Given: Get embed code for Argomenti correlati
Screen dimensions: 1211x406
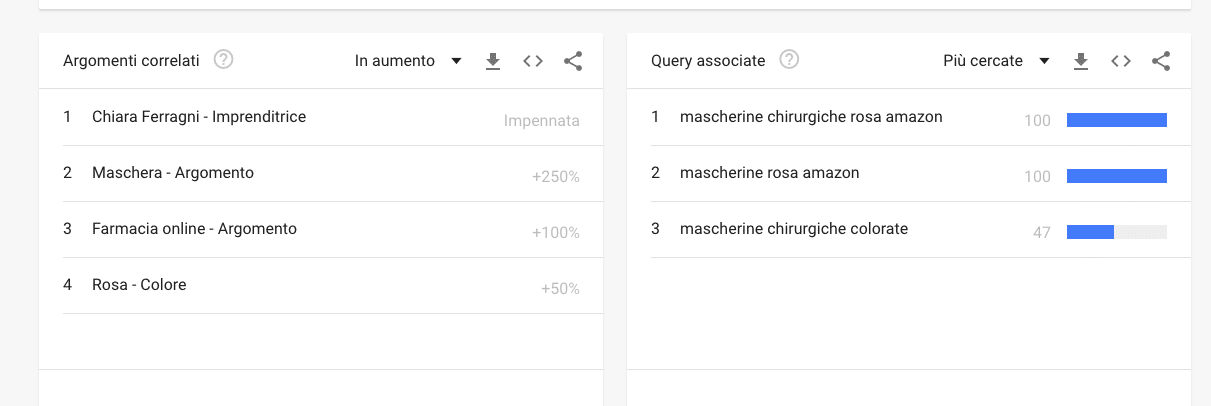Looking at the screenshot, I should 533,61.
